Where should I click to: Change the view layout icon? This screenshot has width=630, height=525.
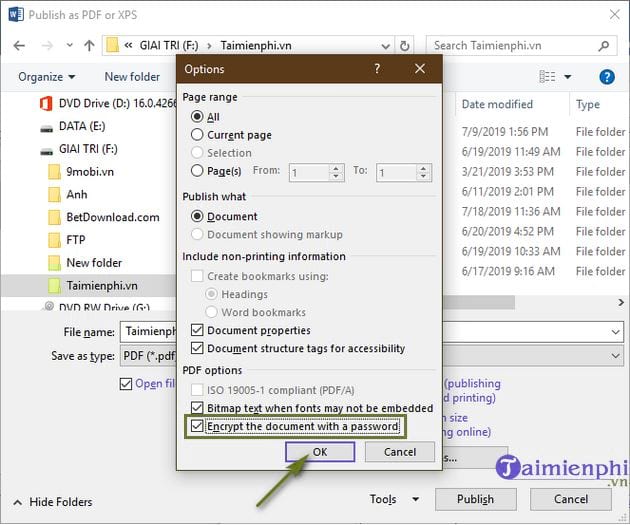click(x=547, y=76)
